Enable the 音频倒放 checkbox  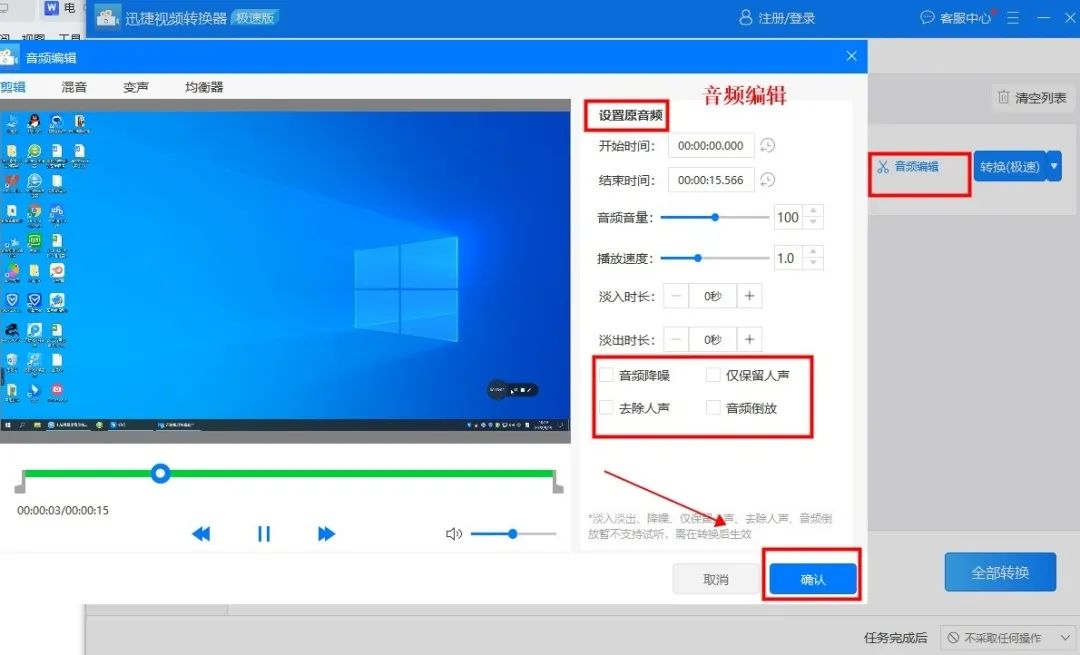[x=713, y=408]
